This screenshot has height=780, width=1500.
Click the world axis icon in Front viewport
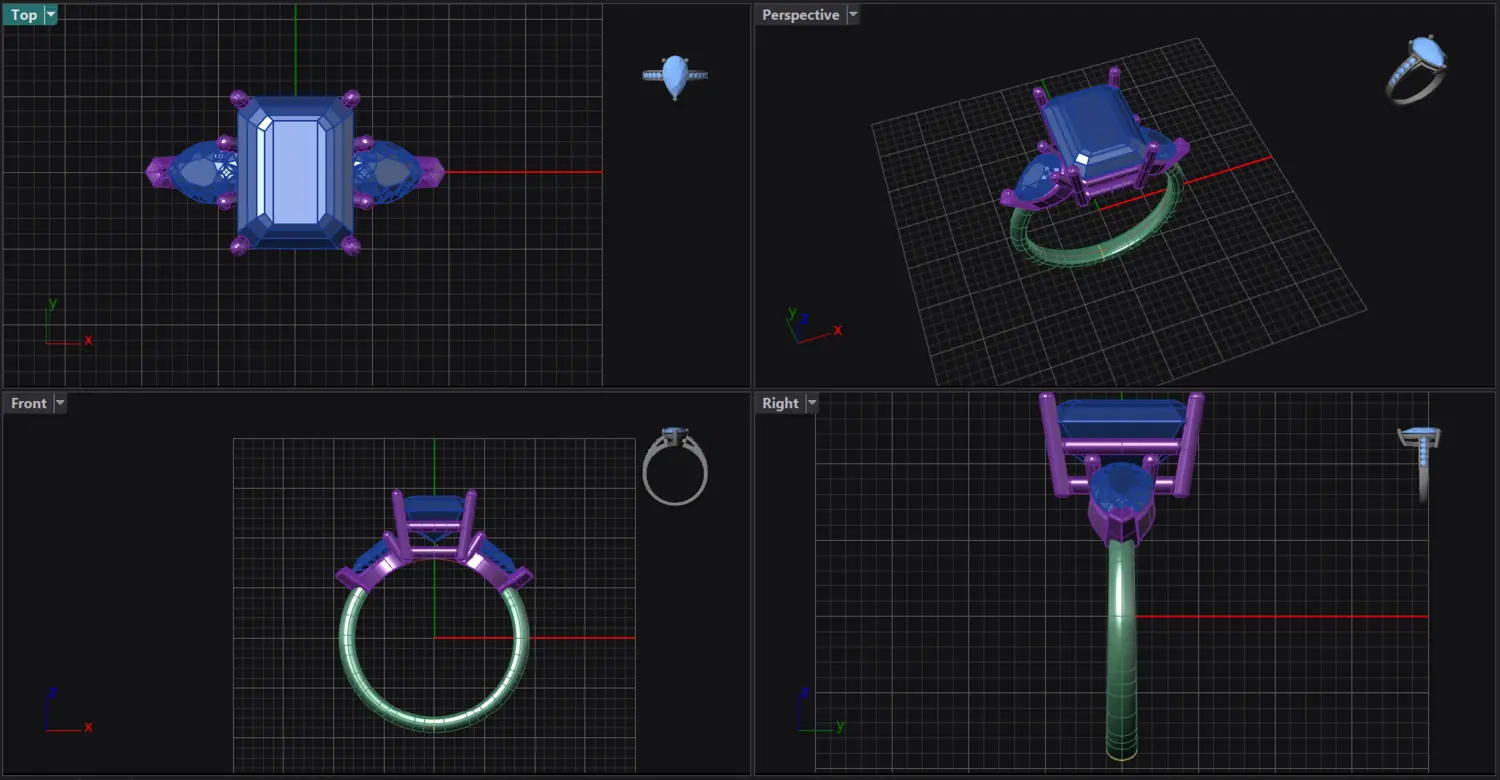point(68,710)
